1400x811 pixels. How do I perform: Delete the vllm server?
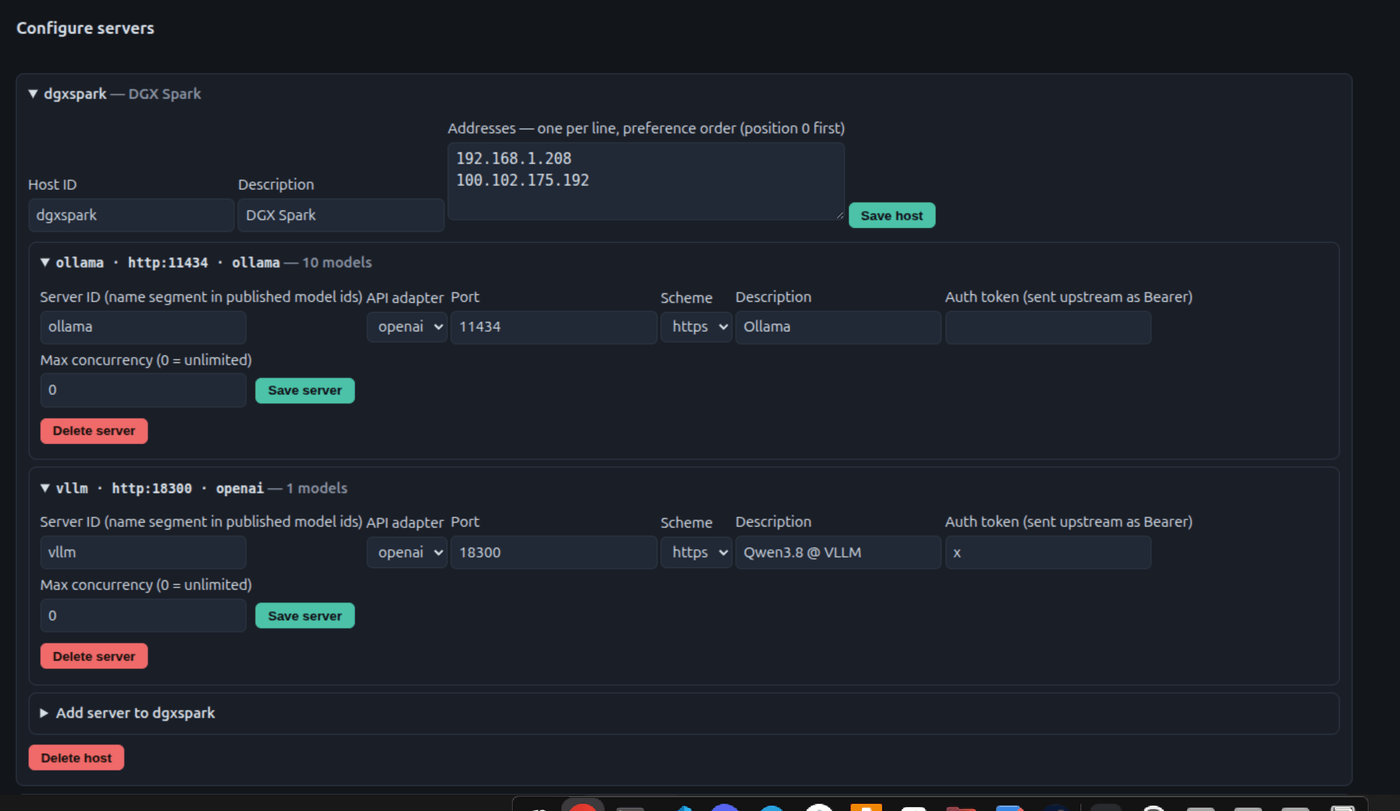94,656
